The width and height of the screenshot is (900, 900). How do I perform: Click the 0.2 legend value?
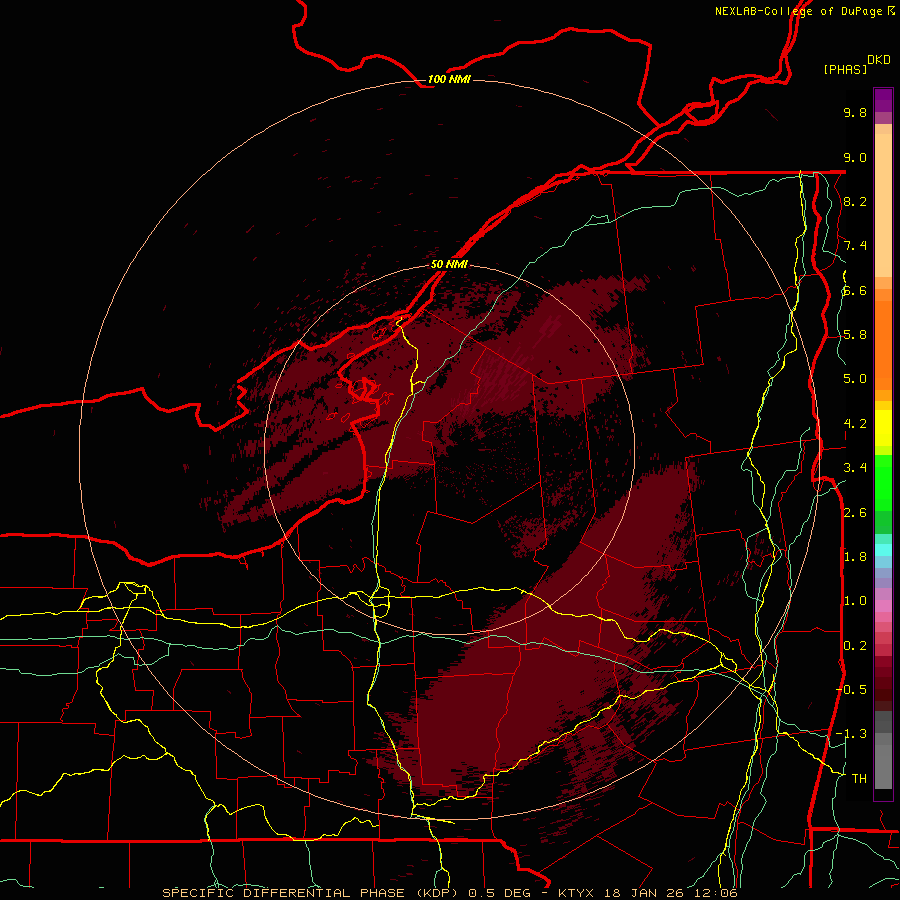click(855, 646)
